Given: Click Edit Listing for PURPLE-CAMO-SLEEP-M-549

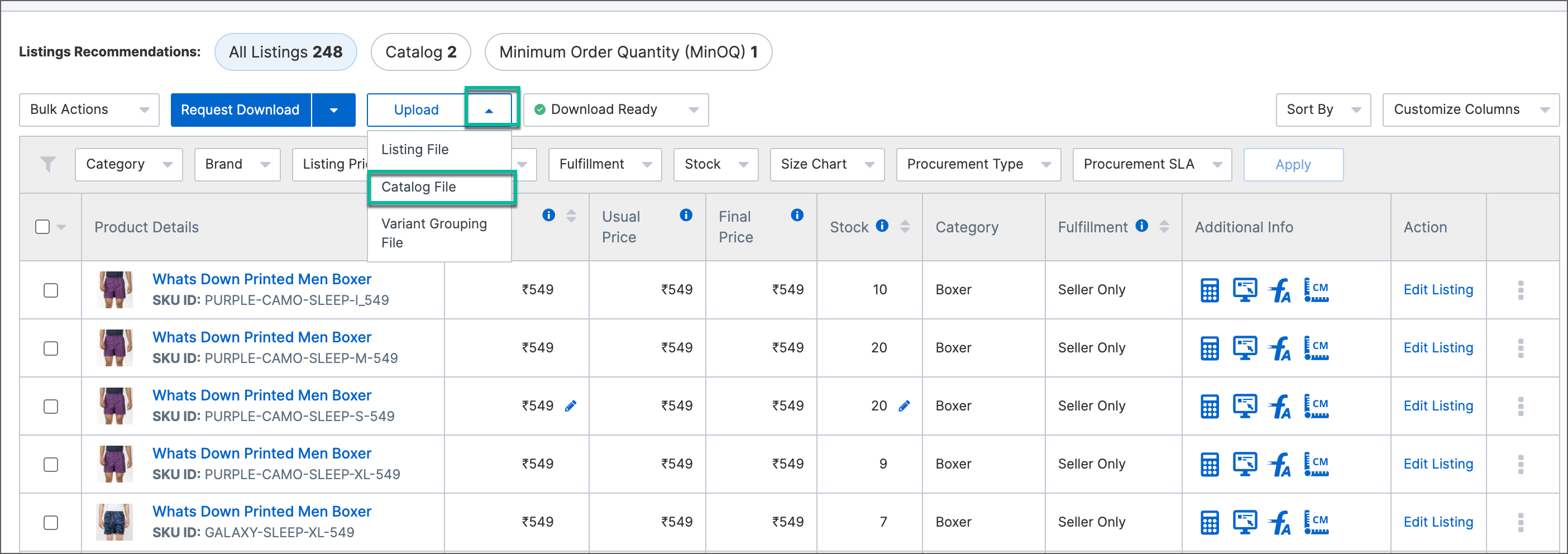Looking at the screenshot, I should pos(1438,348).
